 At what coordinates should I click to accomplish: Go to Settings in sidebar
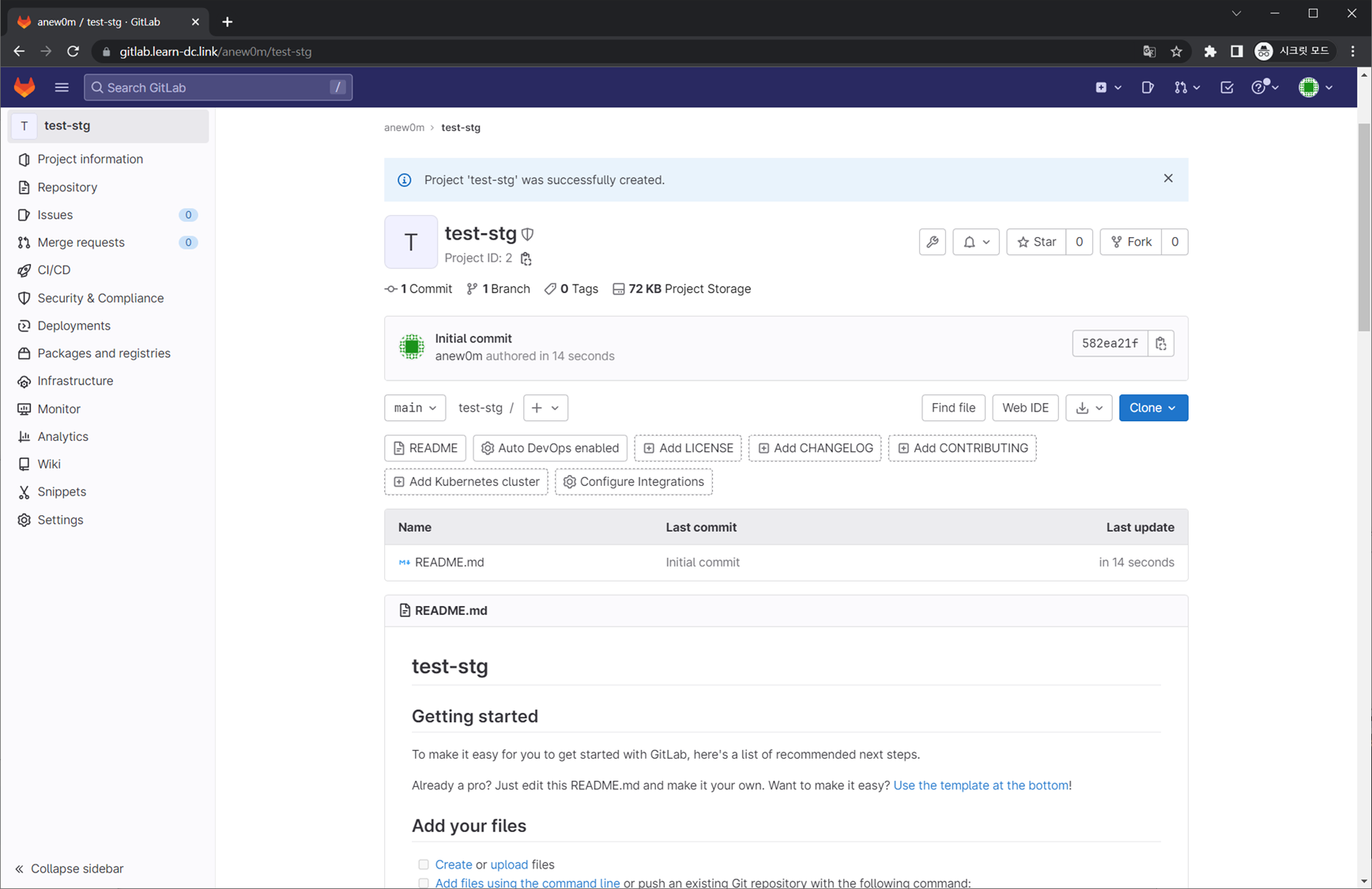(60, 520)
